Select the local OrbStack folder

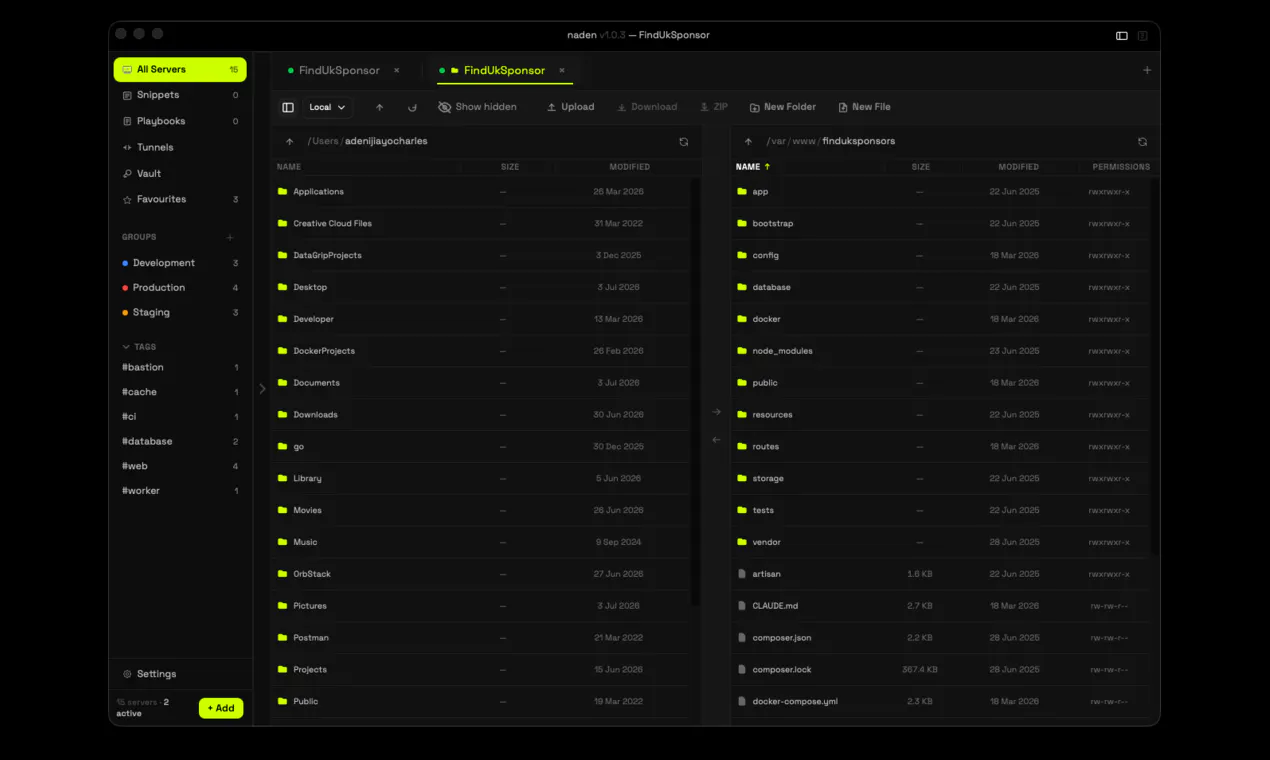pyautogui.click(x=480, y=574)
